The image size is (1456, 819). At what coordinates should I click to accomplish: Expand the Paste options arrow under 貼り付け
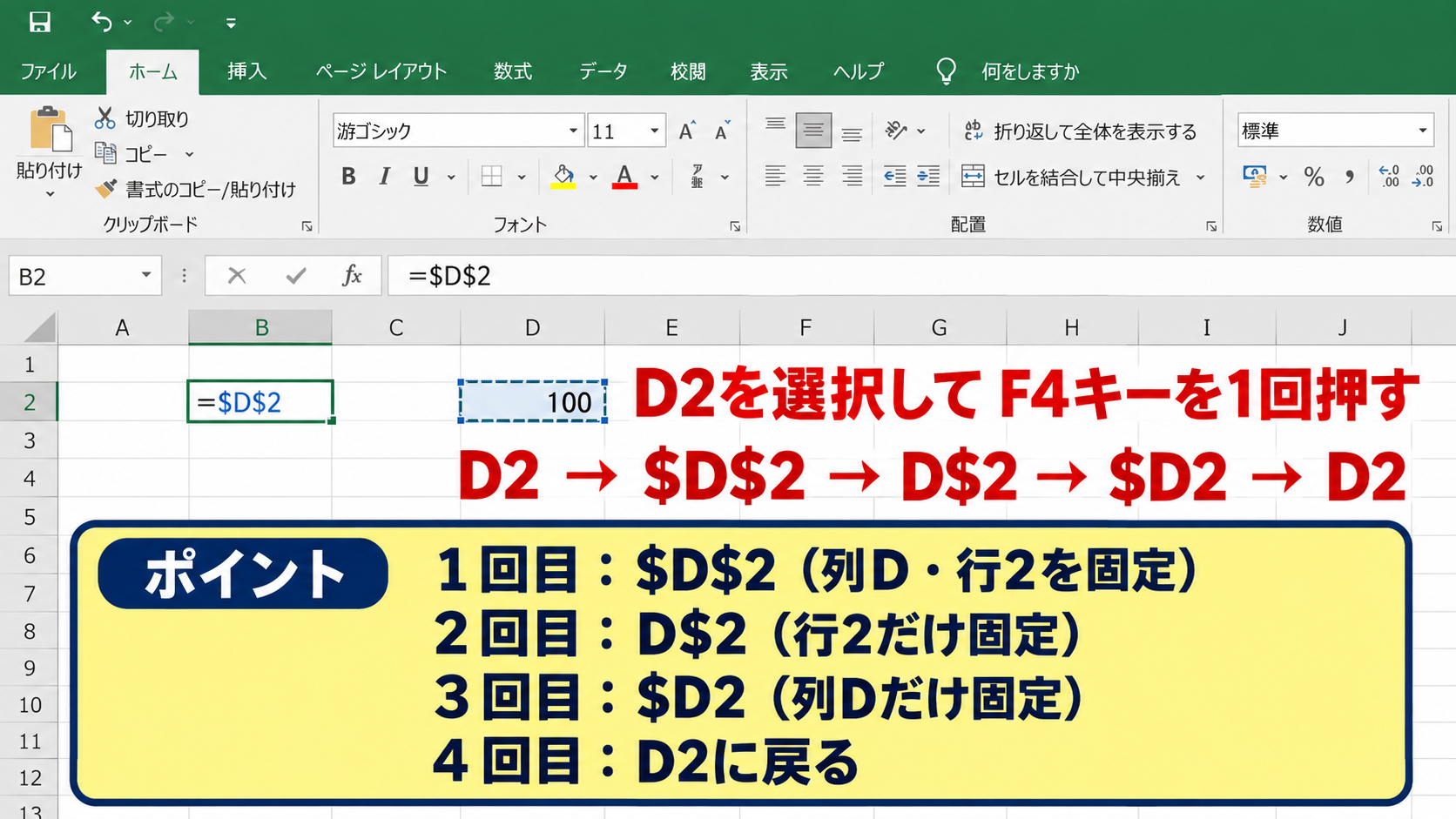pos(50,194)
